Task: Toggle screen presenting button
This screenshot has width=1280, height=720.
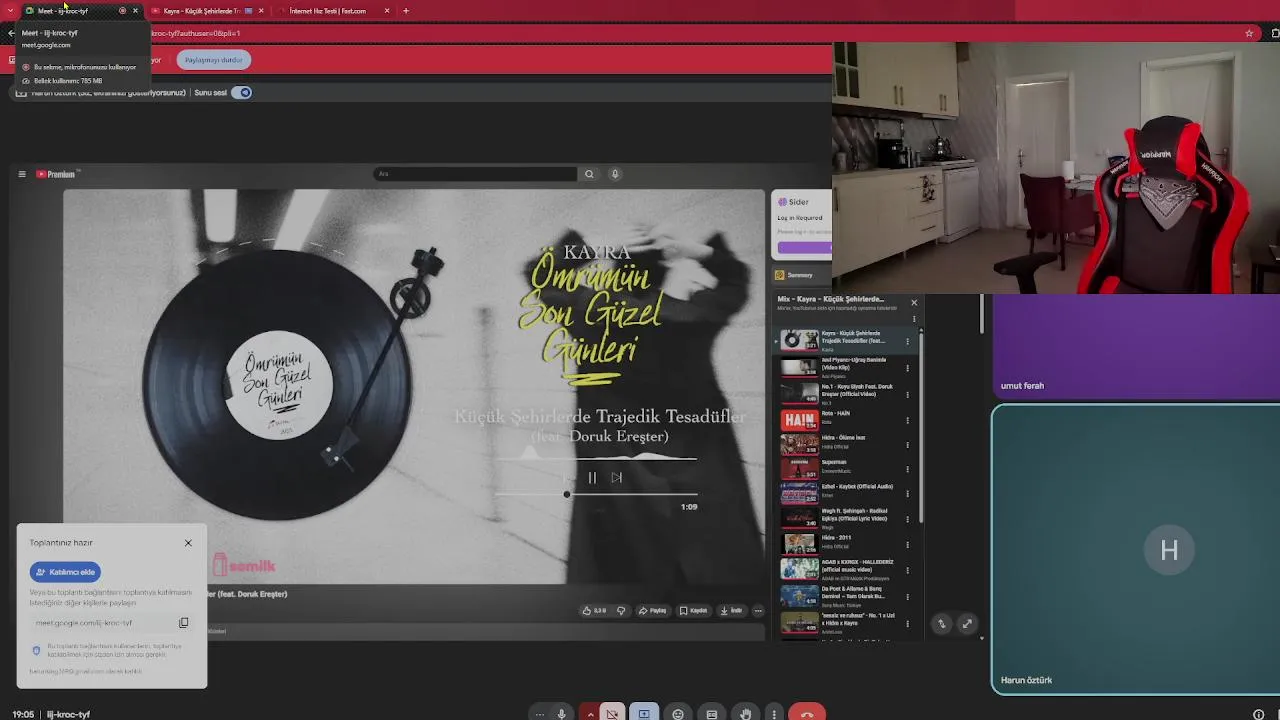Action: (x=644, y=714)
